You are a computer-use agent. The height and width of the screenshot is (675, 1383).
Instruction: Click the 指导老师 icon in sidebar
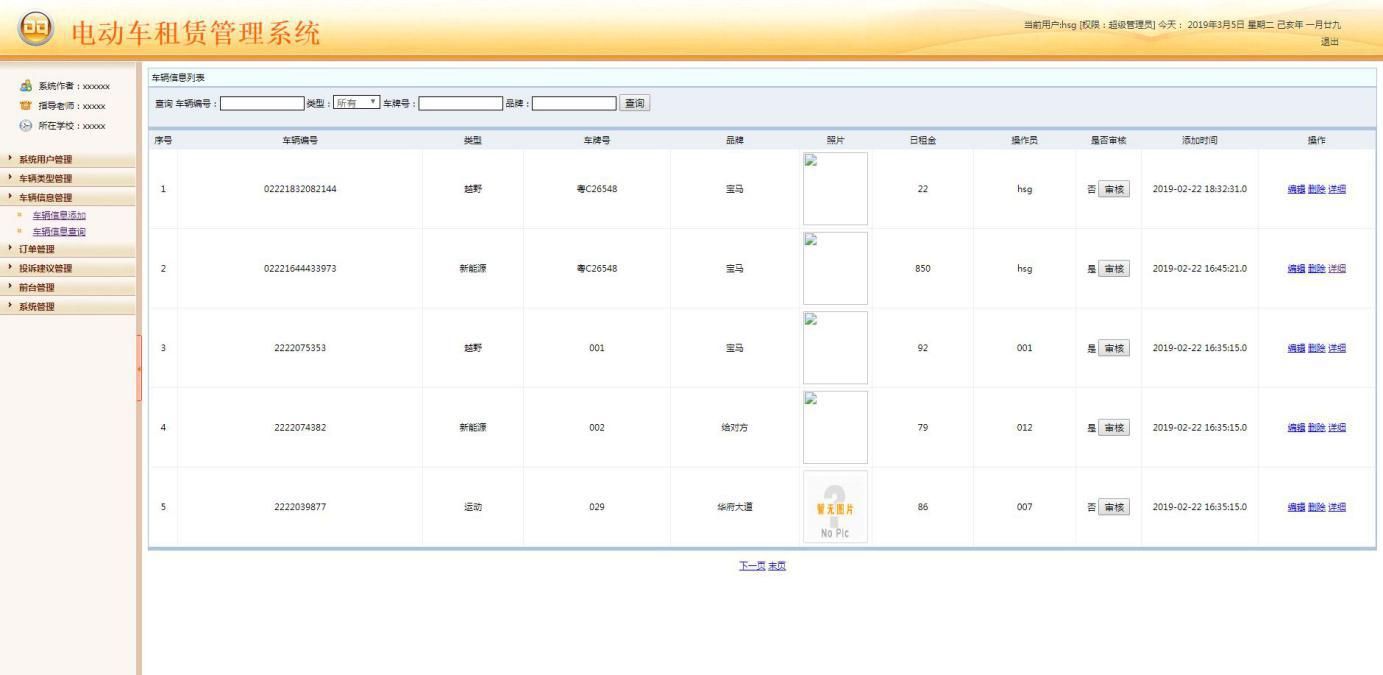click(x=26, y=106)
